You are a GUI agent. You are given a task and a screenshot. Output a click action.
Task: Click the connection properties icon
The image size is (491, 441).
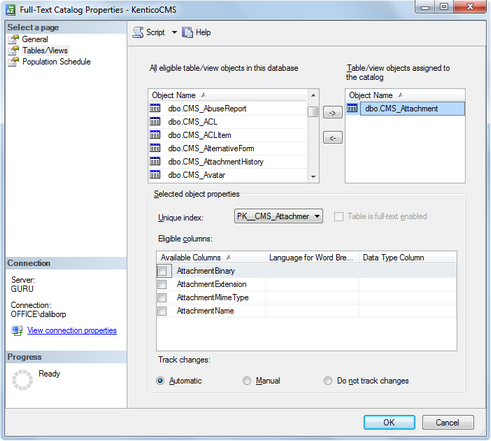tap(17, 331)
